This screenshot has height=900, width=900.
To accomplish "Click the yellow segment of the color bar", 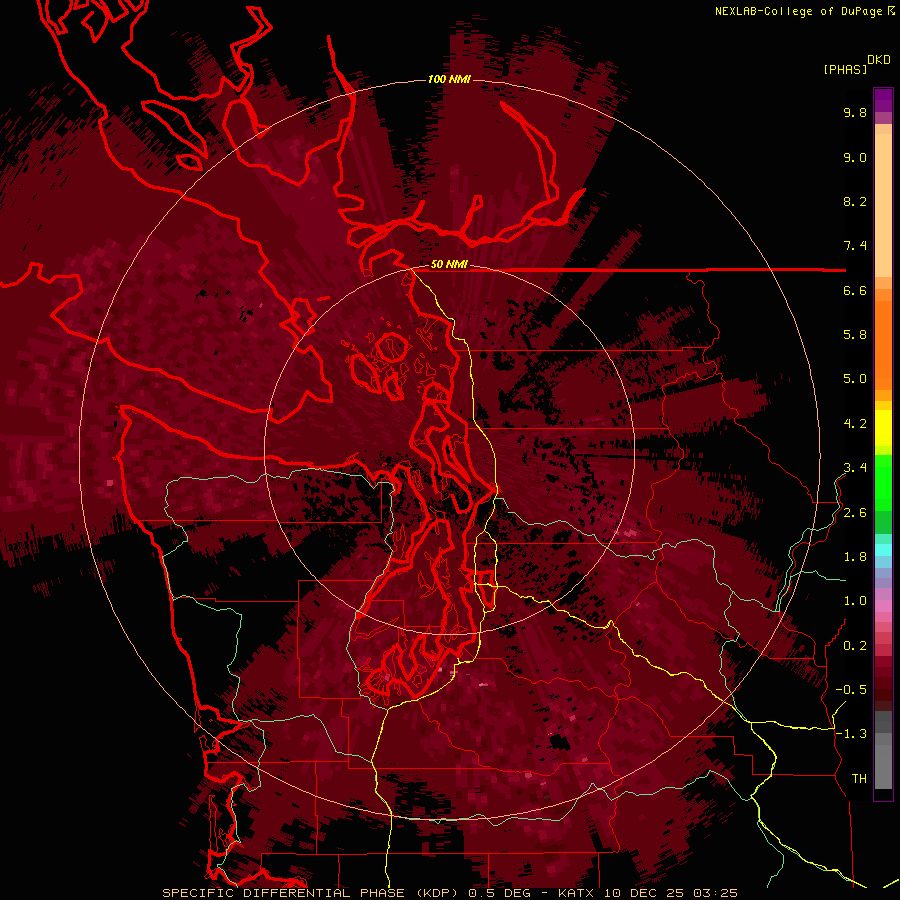I will pyautogui.click(x=883, y=428).
